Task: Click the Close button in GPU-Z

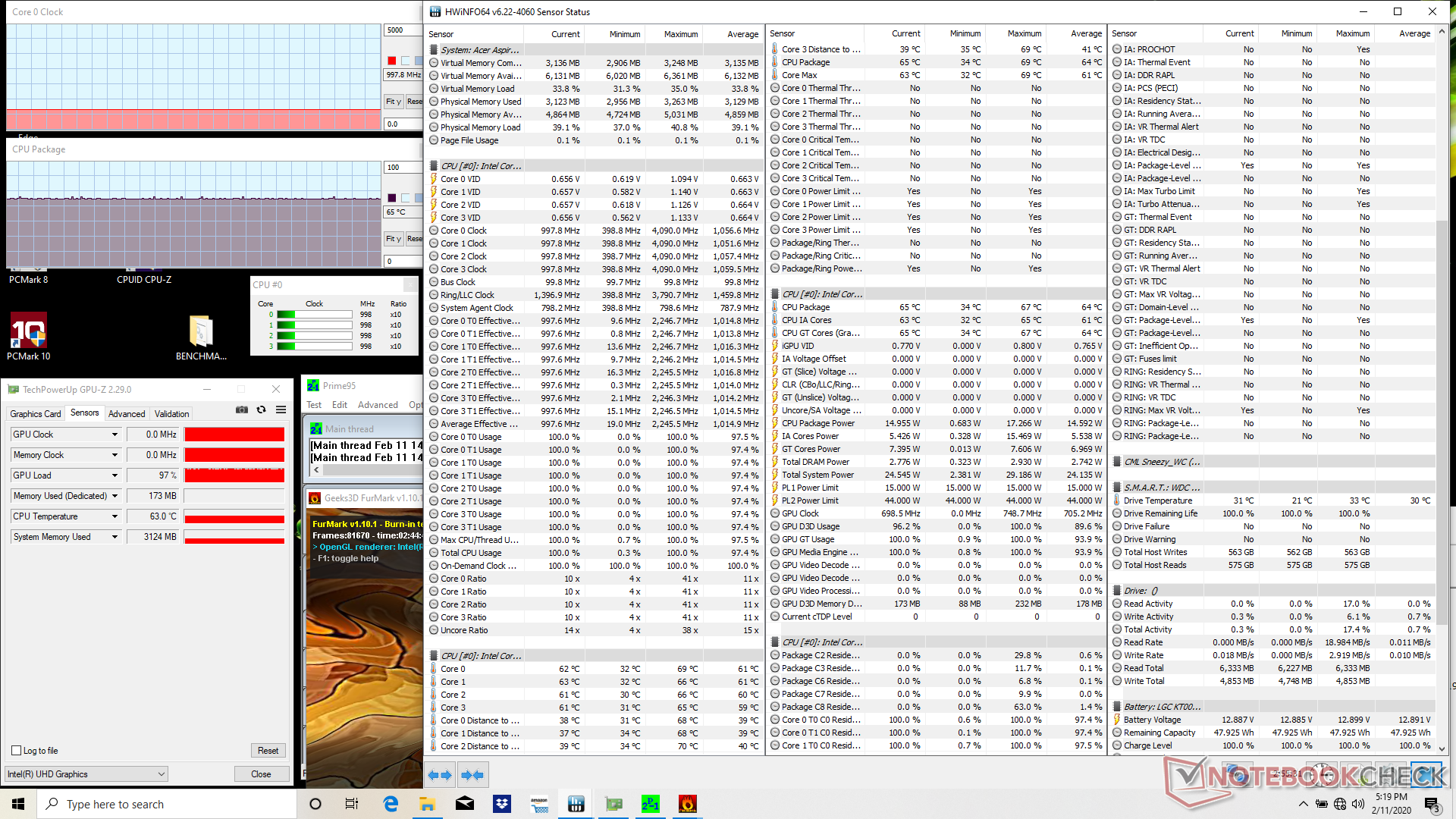Action: (261, 774)
